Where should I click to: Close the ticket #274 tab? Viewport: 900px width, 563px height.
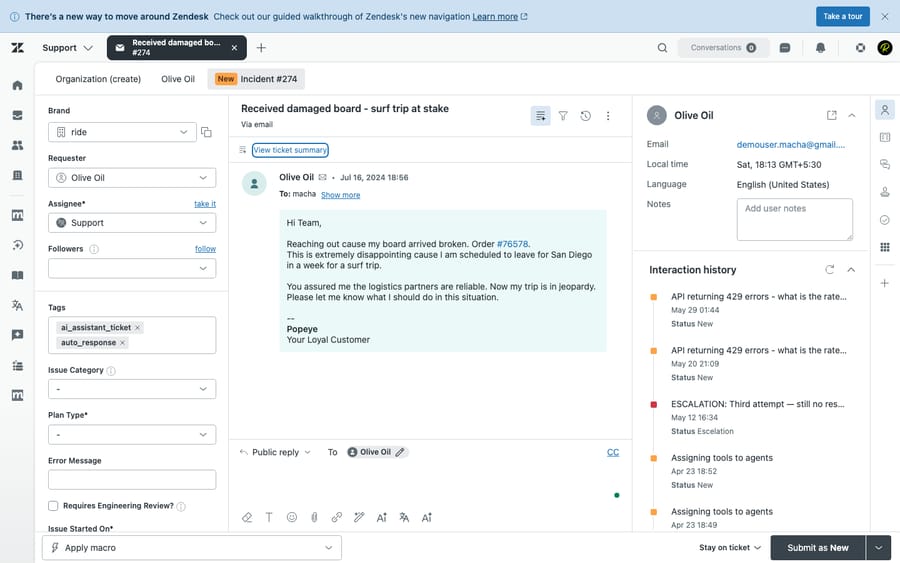click(234, 48)
